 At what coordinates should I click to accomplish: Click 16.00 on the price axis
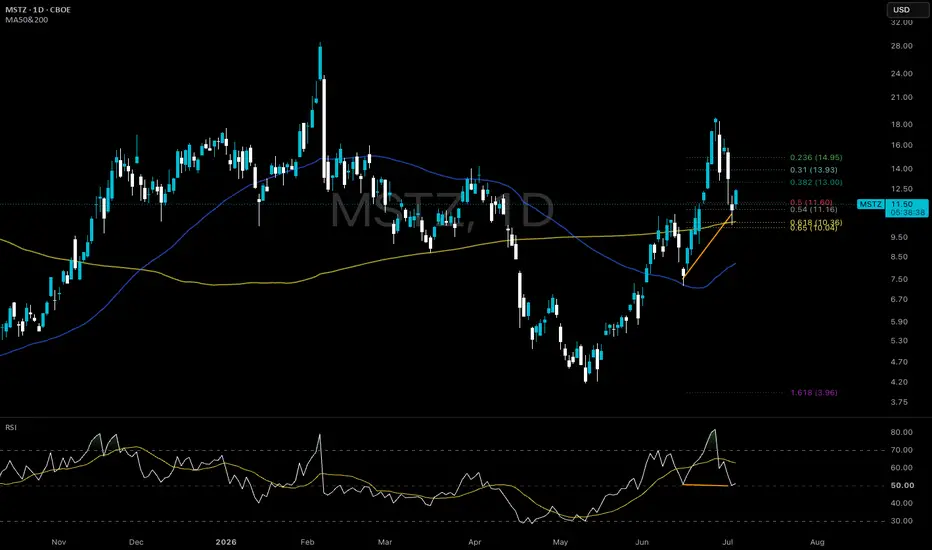(x=902, y=145)
